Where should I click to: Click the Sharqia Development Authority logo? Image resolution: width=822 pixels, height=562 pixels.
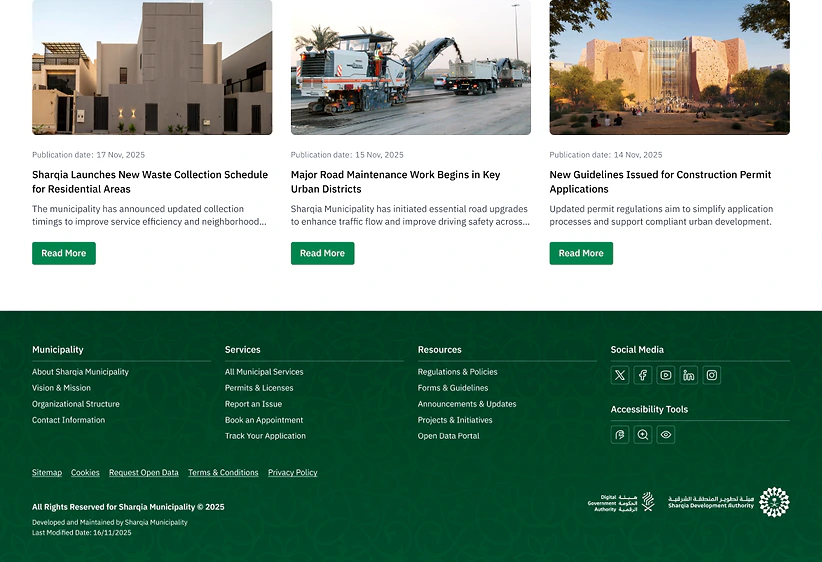click(729, 502)
